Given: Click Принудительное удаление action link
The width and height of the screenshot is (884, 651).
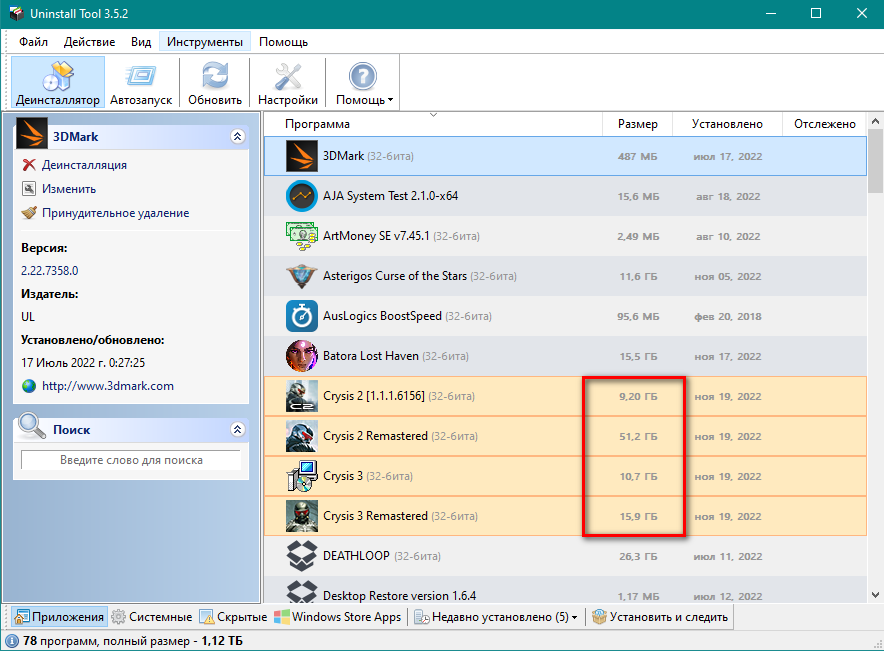Looking at the screenshot, I should click(115, 213).
